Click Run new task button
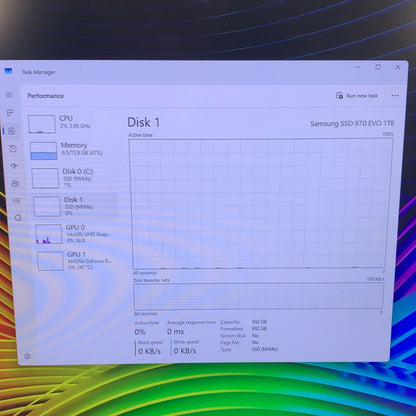Image resolution: width=416 pixels, height=416 pixels. click(357, 96)
